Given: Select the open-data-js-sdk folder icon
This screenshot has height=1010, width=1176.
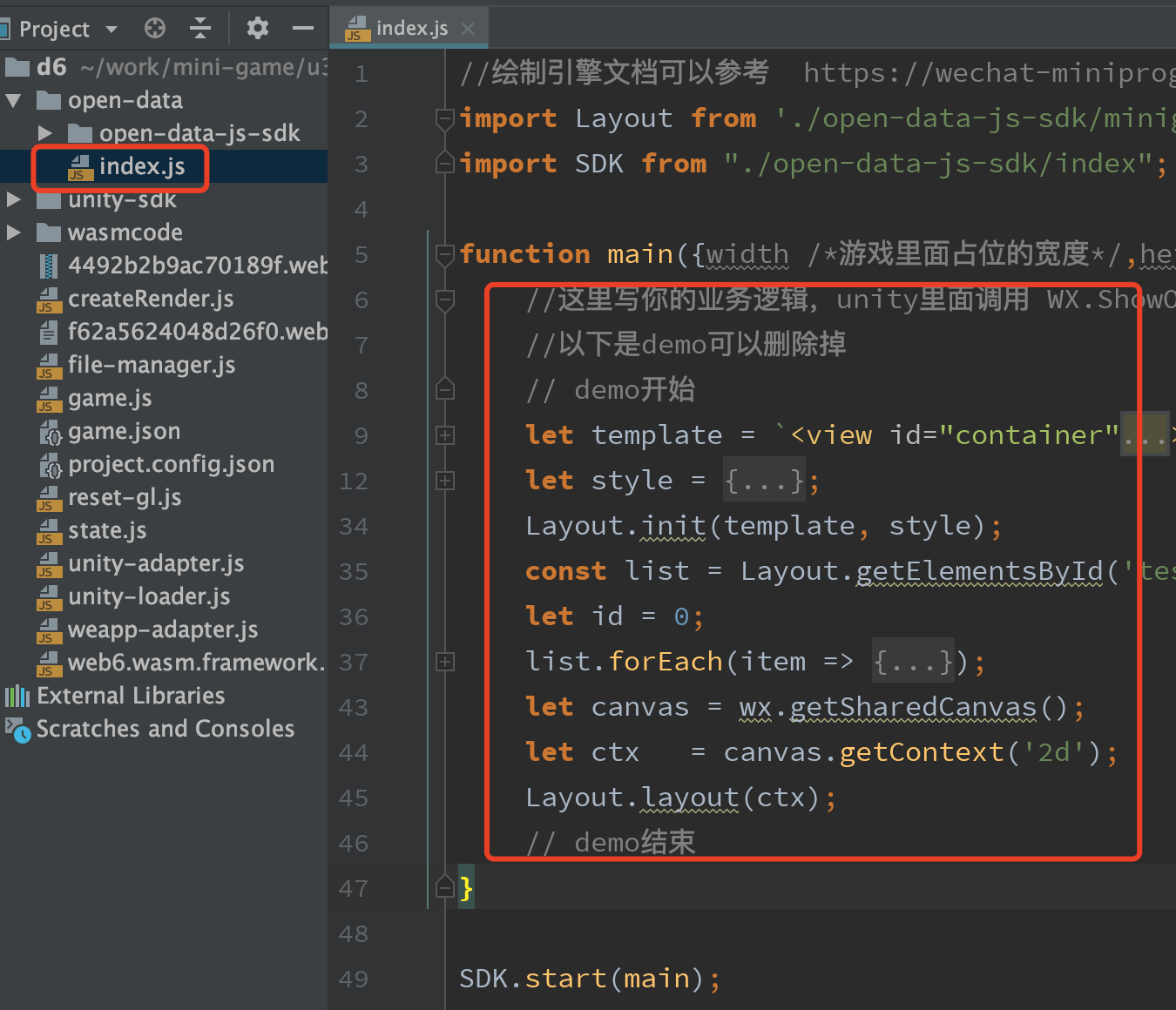Looking at the screenshot, I should coord(80,133).
